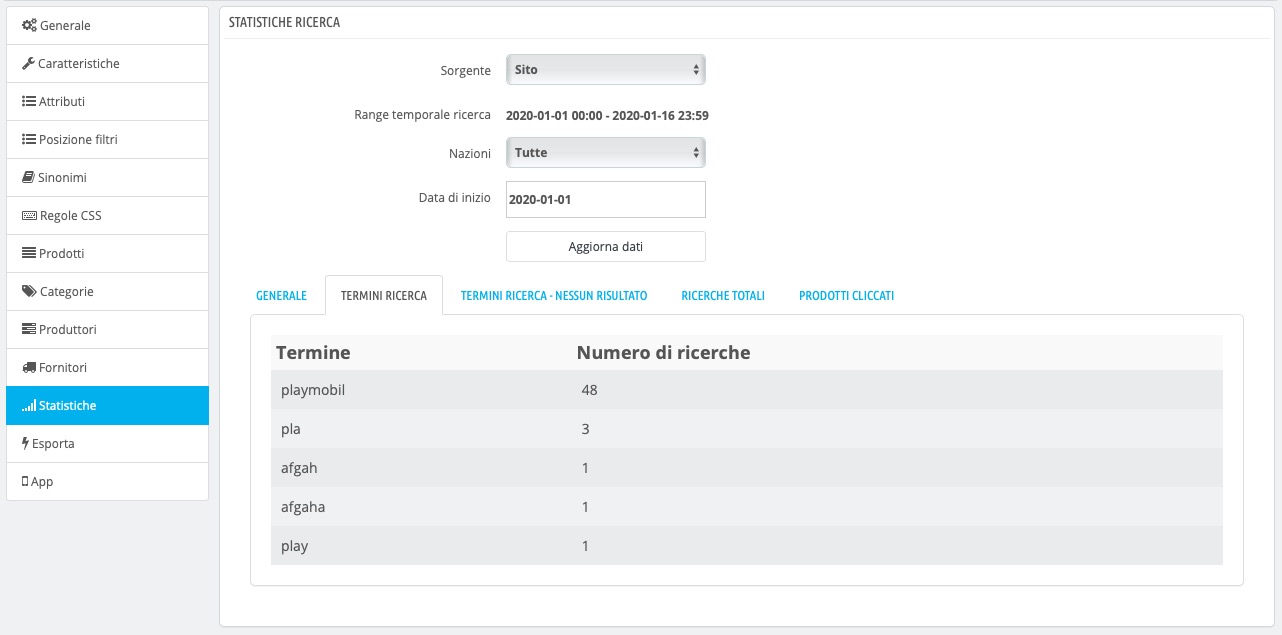
Task: Open the Nazioni dropdown showing Tutte
Action: point(606,153)
